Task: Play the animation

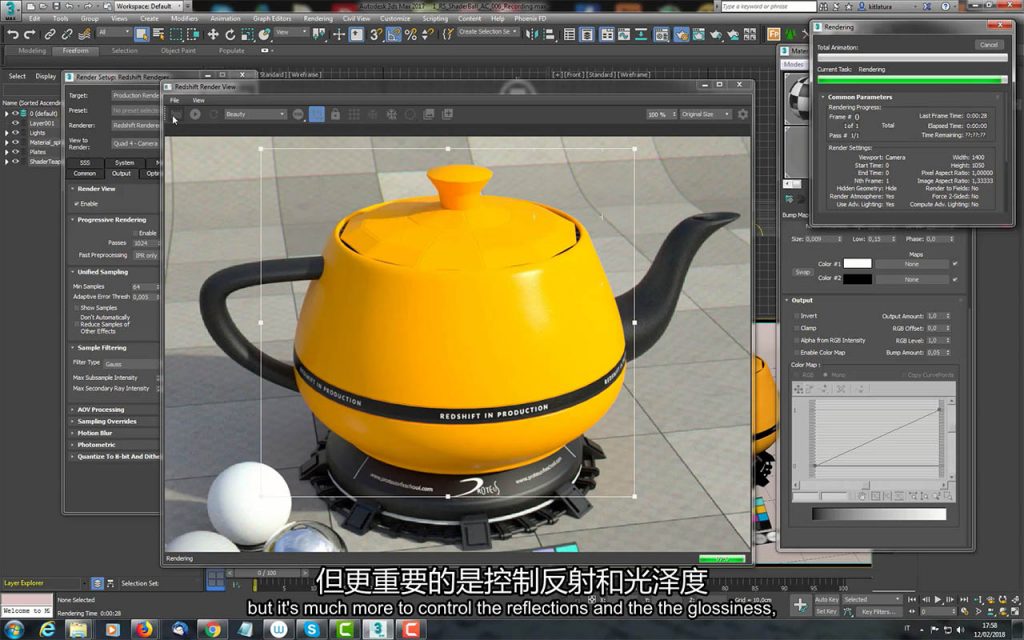Action: tap(938, 600)
